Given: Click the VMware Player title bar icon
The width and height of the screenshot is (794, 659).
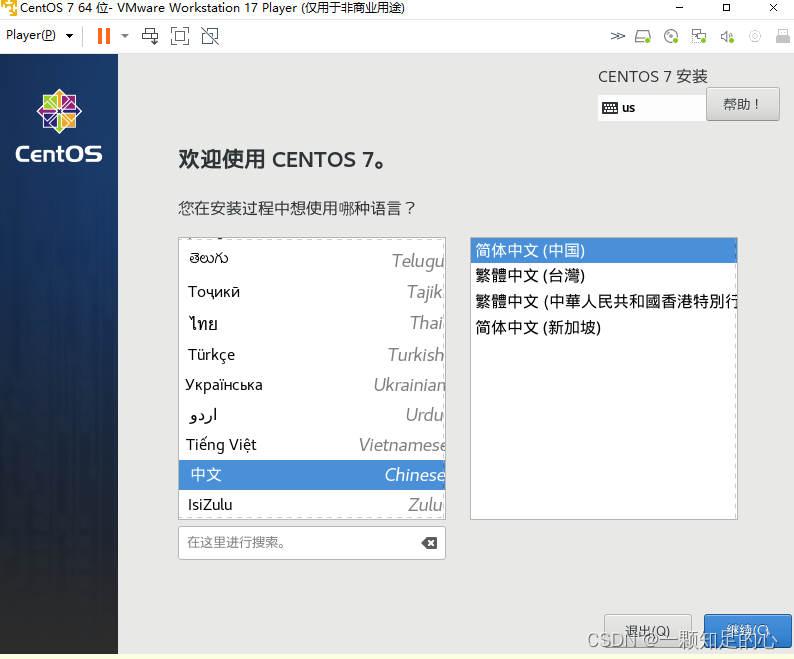Looking at the screenshot, I should pos(9,8).
